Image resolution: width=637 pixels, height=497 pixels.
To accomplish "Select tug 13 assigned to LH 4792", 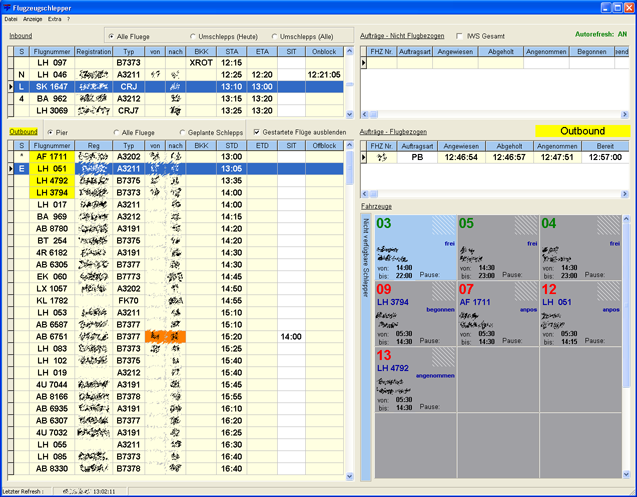I will pos(415,380).
